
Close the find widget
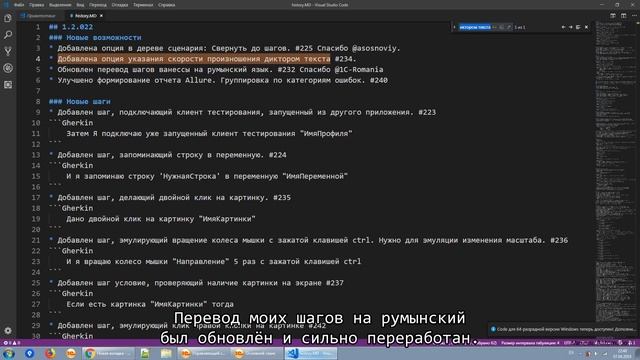(x=587, y=27)
